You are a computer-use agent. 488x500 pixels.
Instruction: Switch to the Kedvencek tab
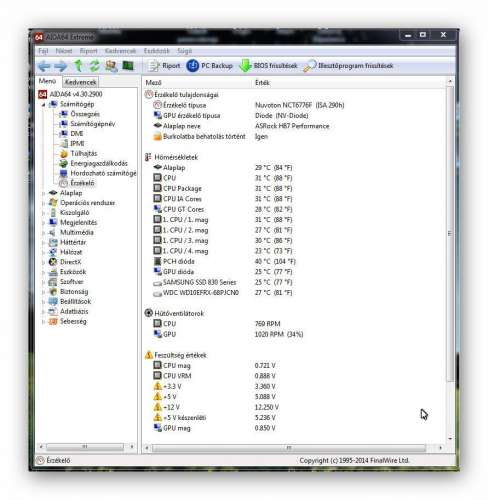click(x=80, y=82)
